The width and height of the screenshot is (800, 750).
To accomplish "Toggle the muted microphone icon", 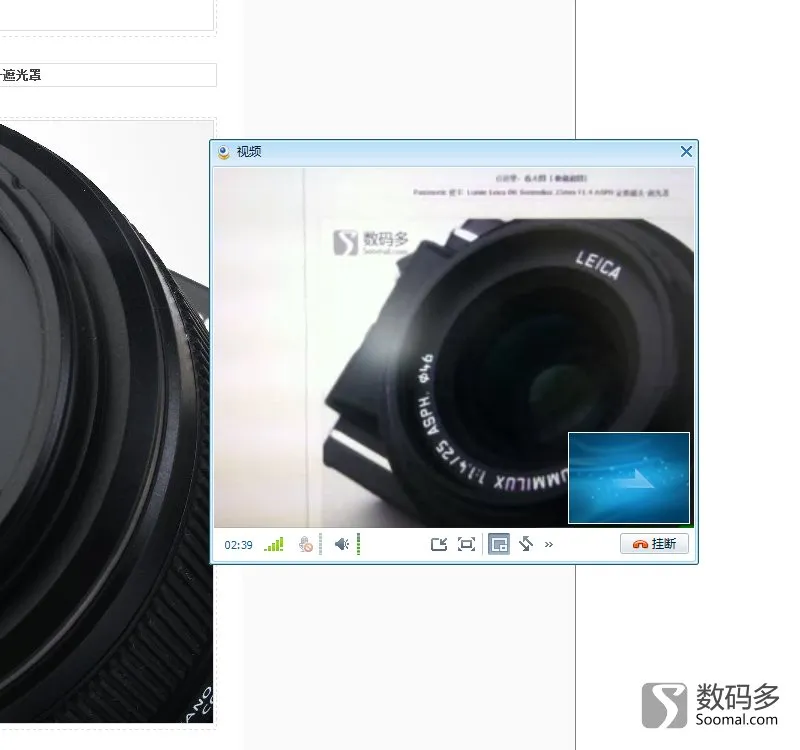I will click(x=306, y=544).
